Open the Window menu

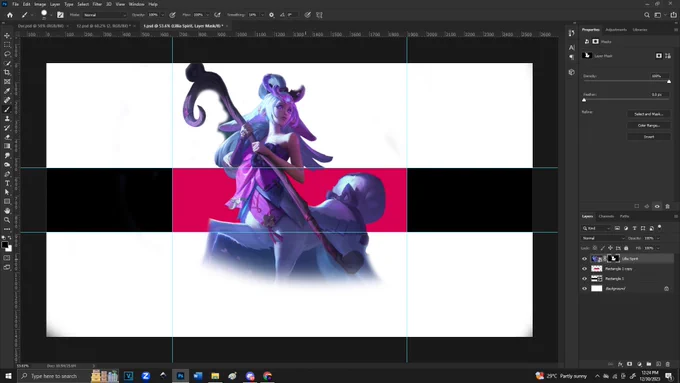click(x=136, y=4)
